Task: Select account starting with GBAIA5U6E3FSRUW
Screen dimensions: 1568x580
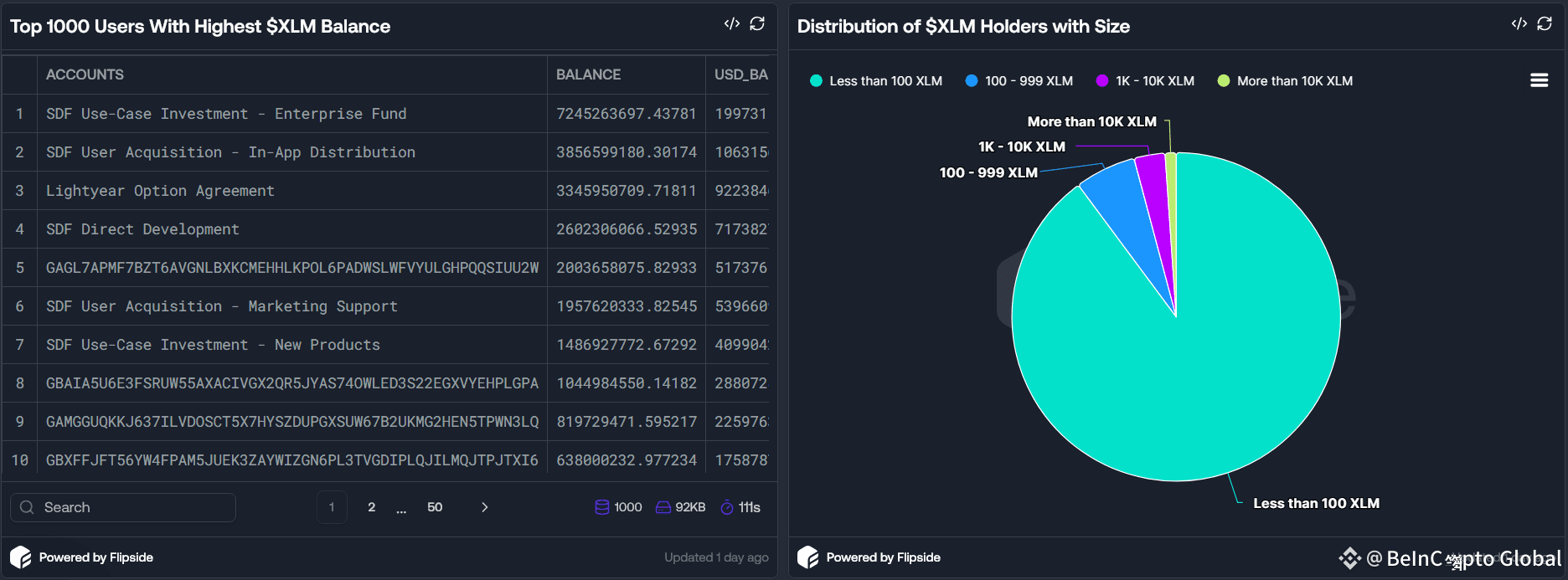Action: tap(292, 383)
